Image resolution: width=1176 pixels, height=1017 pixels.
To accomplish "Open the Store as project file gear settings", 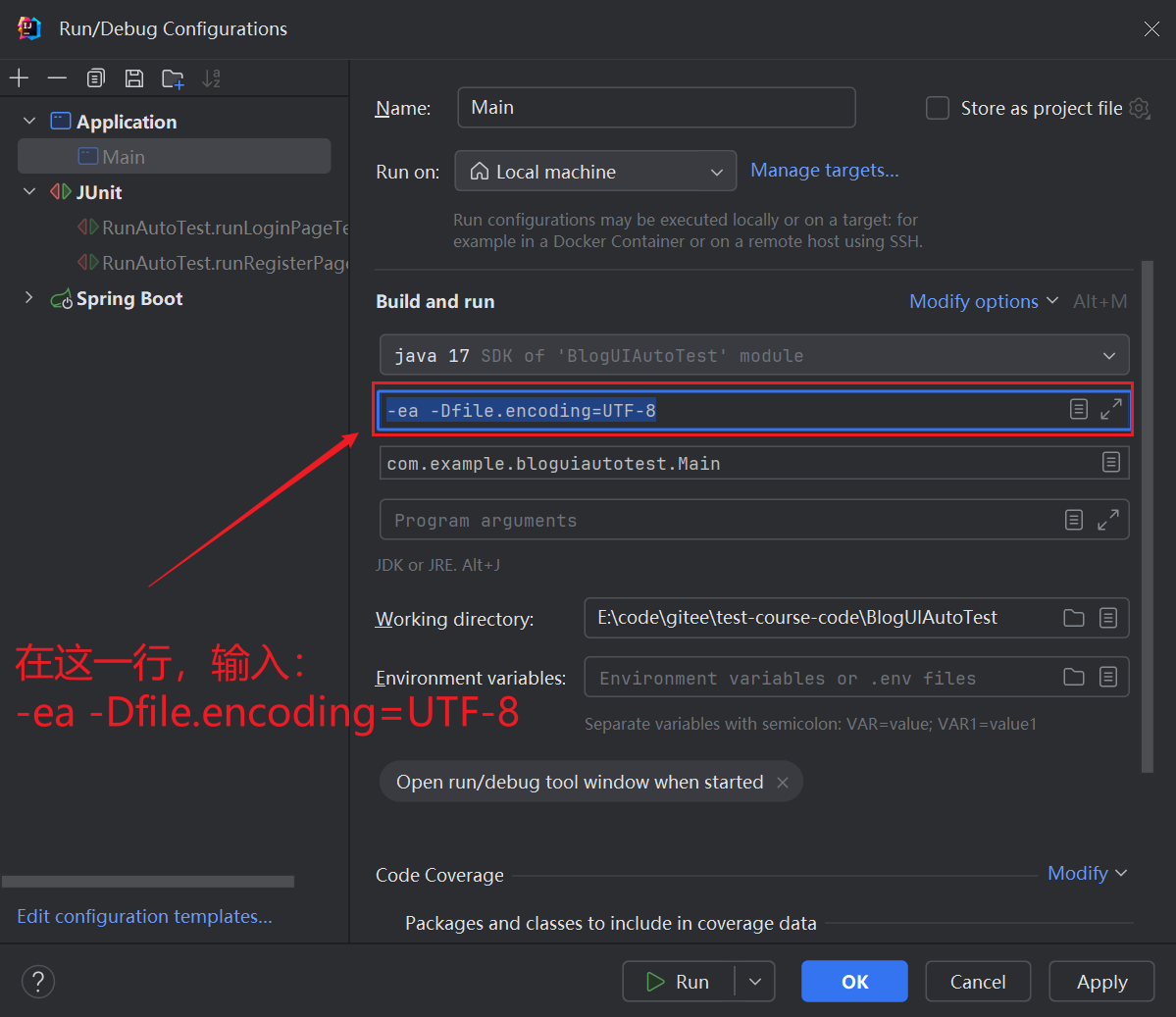I will point(1140,109).
